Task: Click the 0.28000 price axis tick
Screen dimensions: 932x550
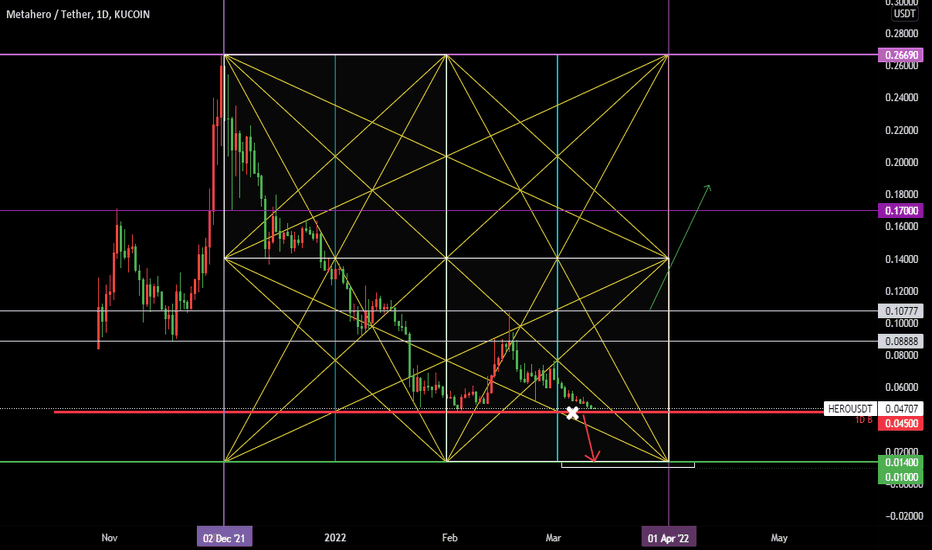Action: [x=901, y=33]
